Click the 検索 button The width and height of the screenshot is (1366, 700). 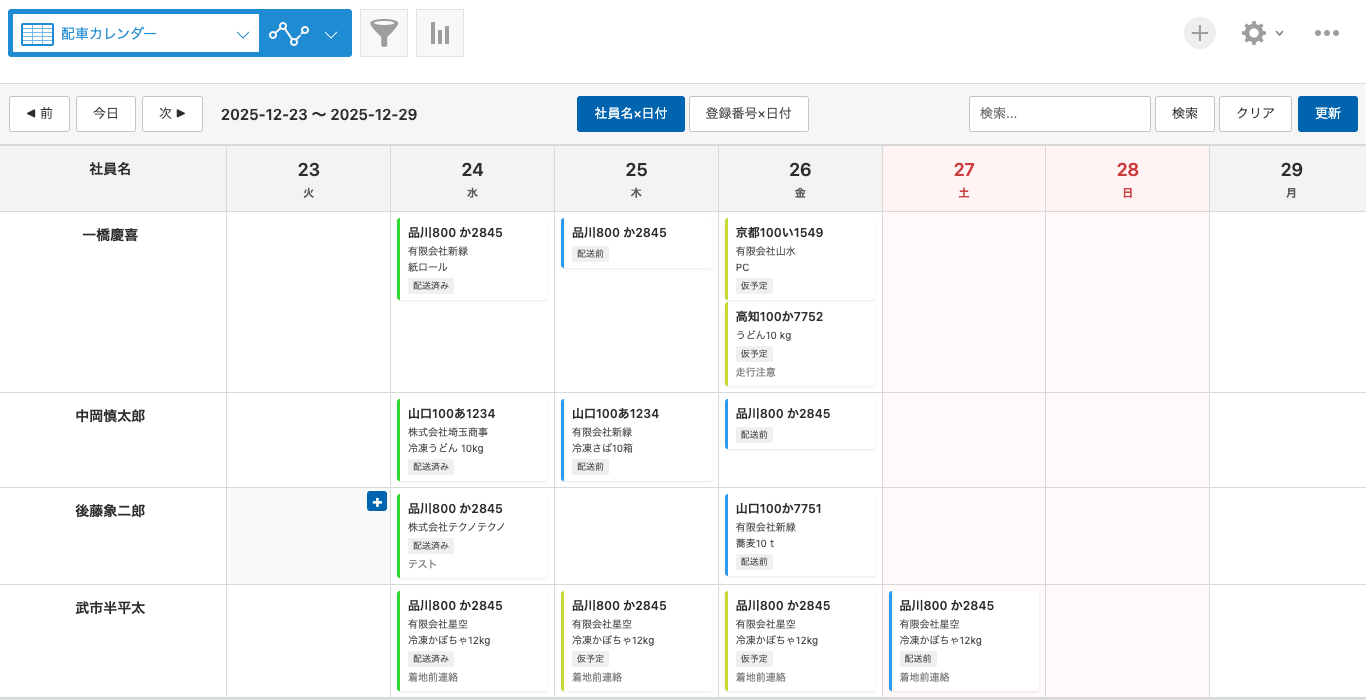point(1185,114)
